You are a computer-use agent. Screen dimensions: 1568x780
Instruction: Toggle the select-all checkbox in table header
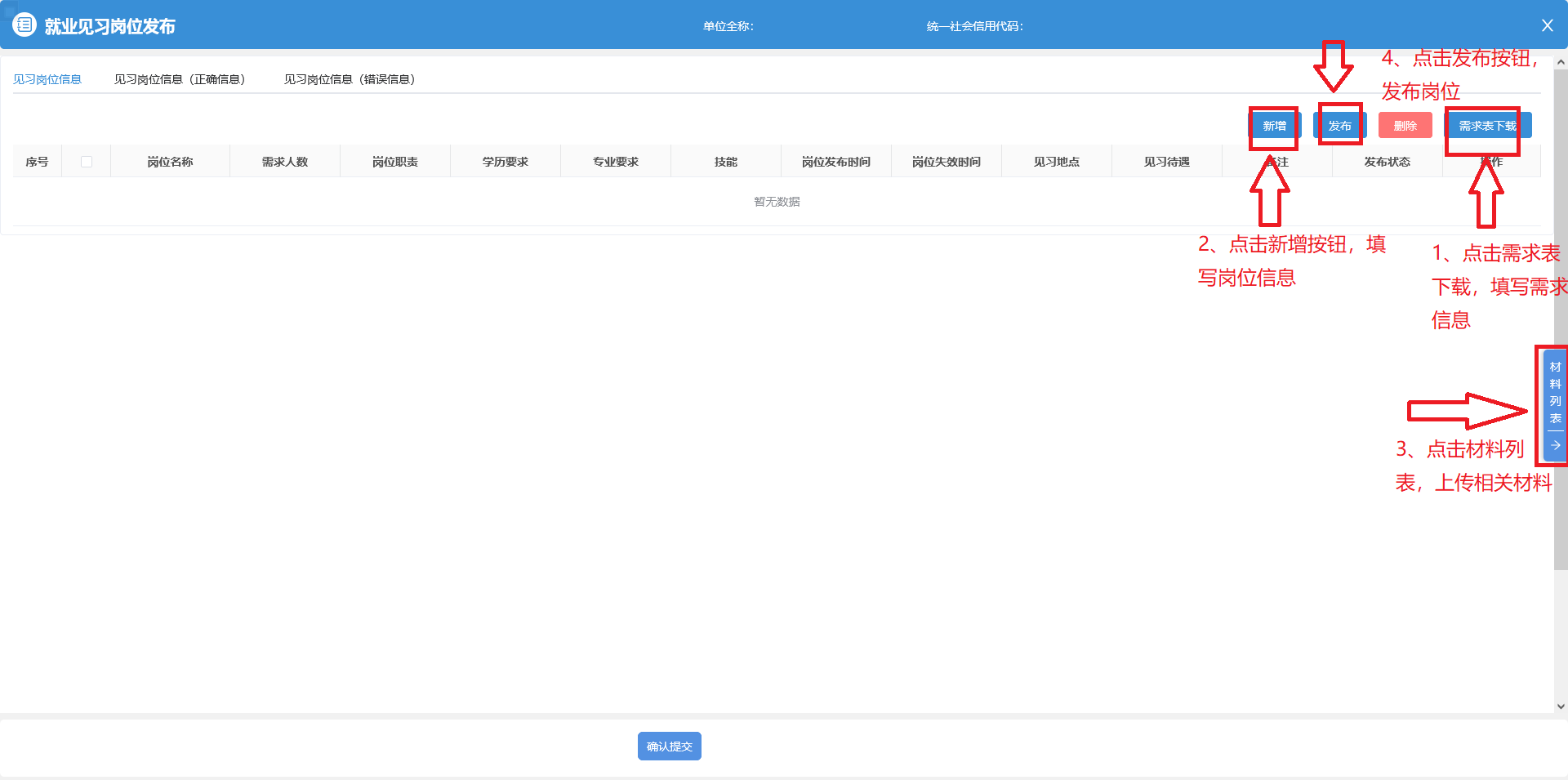87,162
